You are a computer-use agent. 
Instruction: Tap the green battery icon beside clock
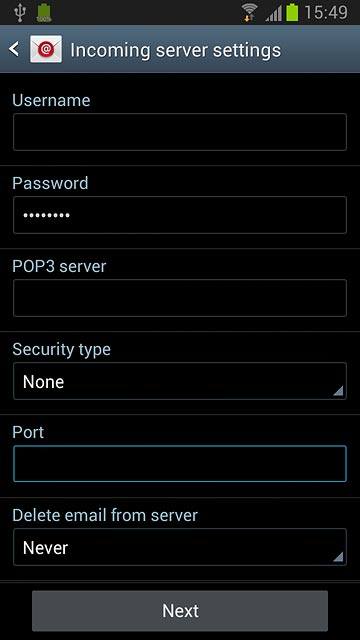(x=292, y=12)
